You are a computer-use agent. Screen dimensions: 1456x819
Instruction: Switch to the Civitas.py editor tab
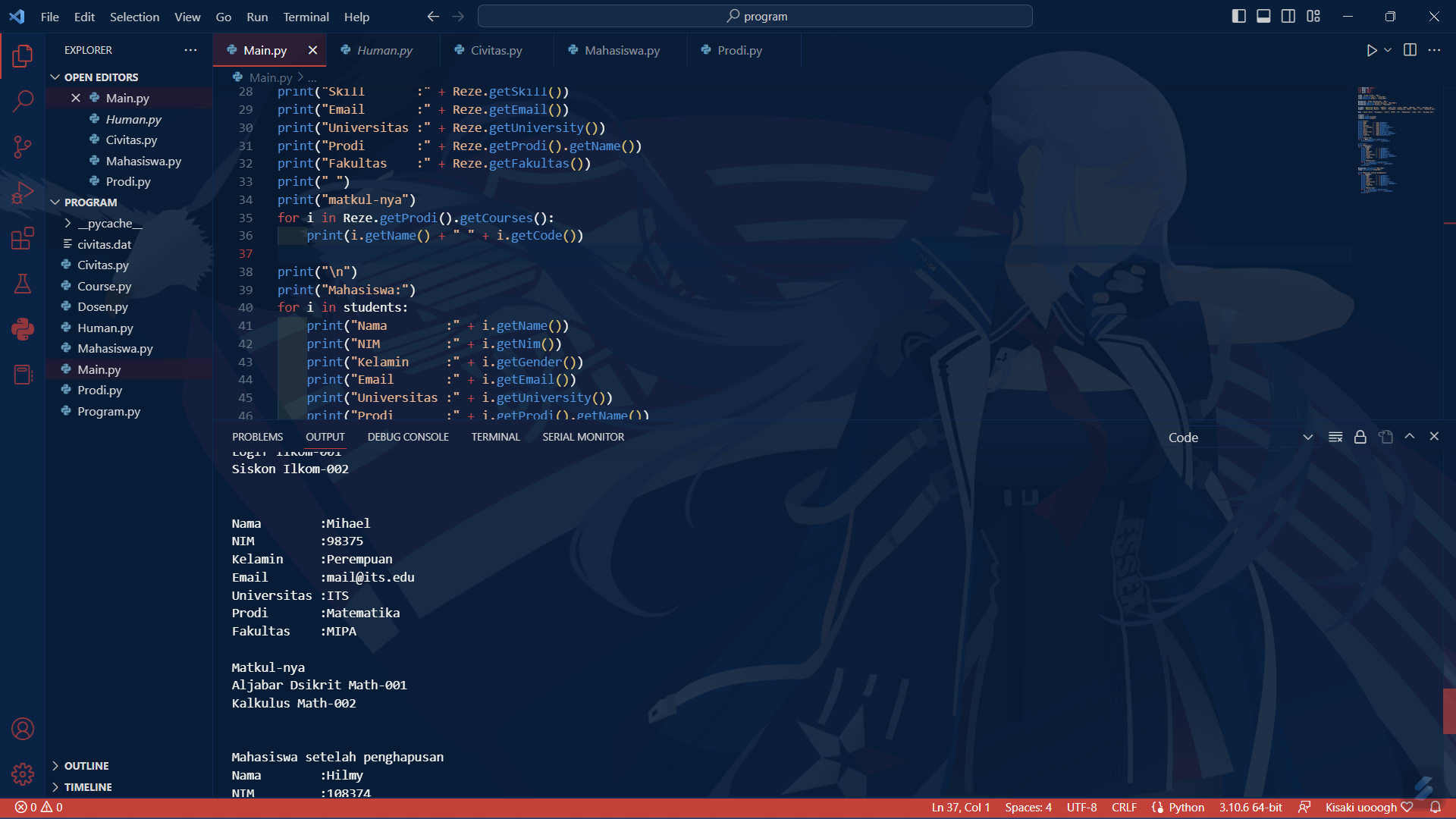tap(495, 50)
